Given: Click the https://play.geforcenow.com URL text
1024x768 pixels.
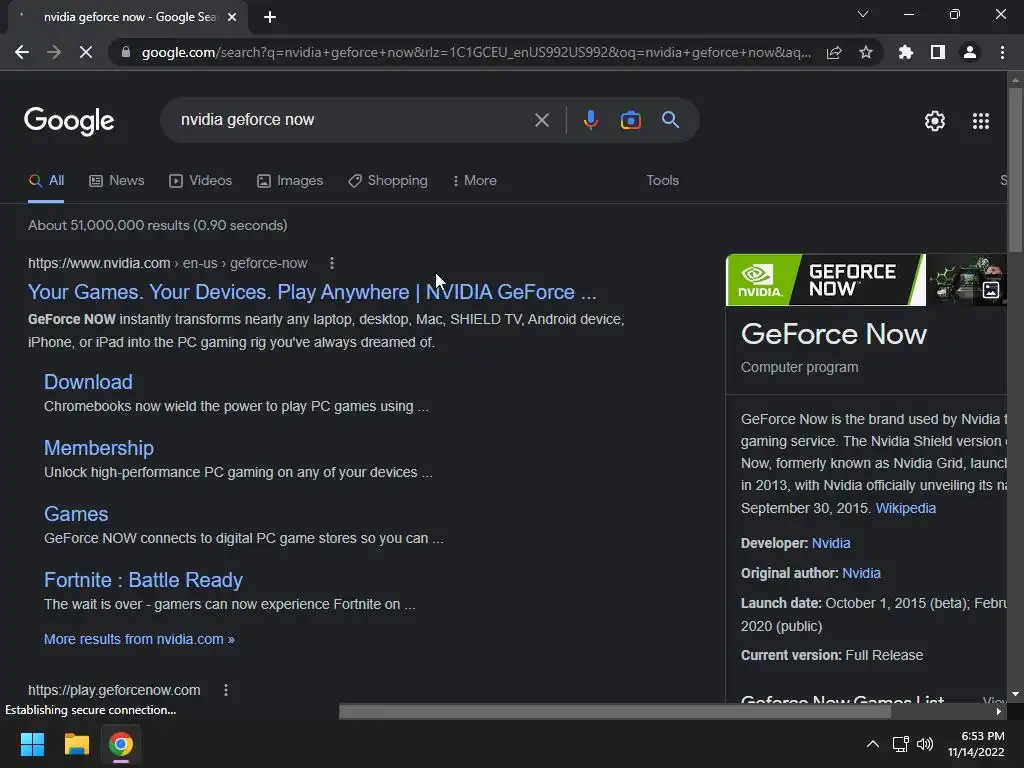Looking at the screenshot, I should (x=114, y=690).
